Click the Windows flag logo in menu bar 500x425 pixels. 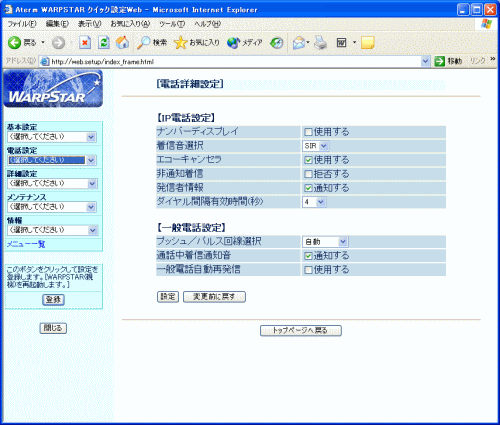486,24
